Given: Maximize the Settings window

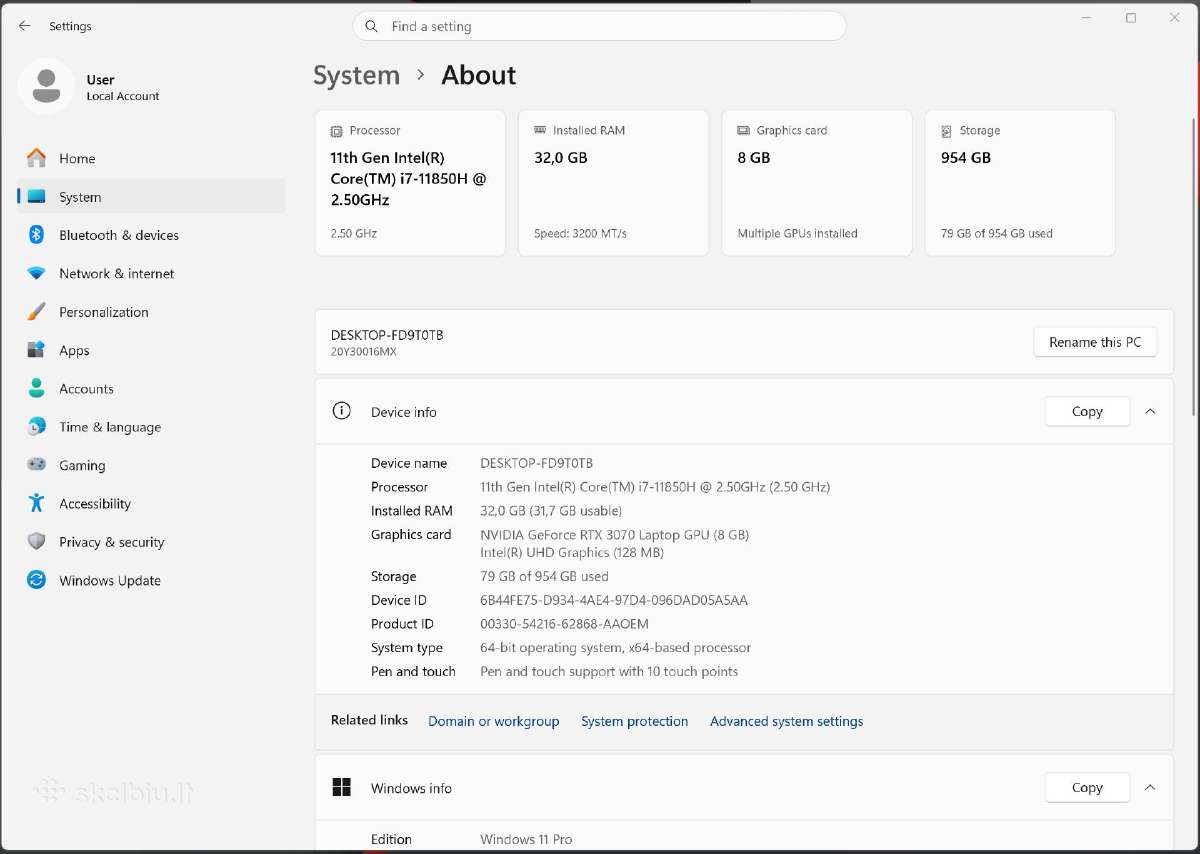Looking at the screenshot, I should [1131, 18].
